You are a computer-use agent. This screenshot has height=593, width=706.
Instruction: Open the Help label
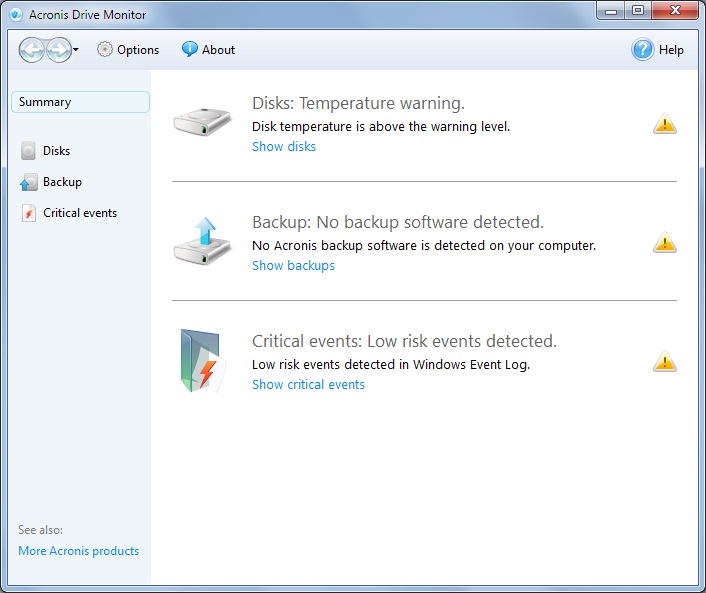(671, 50)
